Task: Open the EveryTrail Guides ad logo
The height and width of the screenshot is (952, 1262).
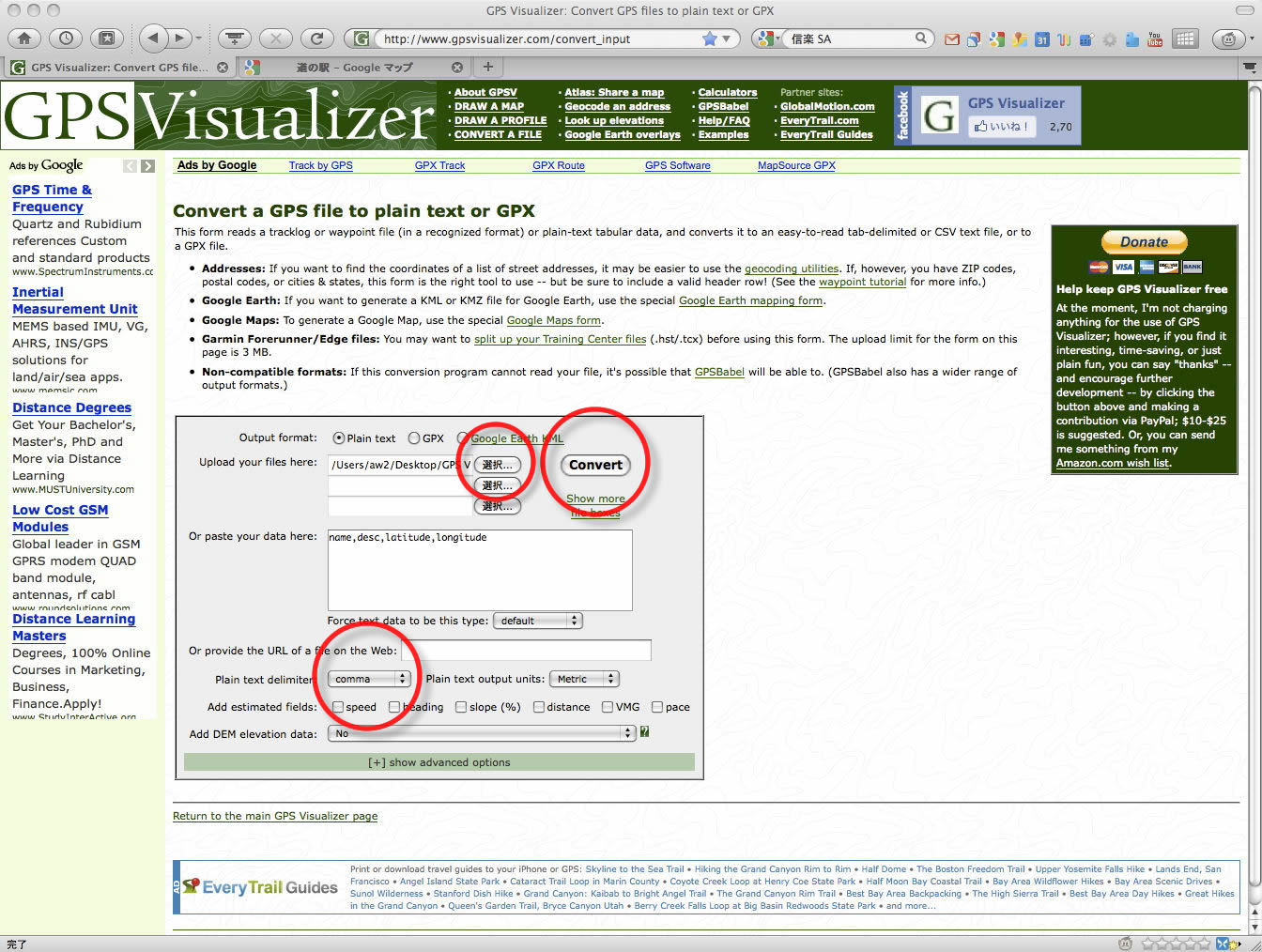Action: 260,887
